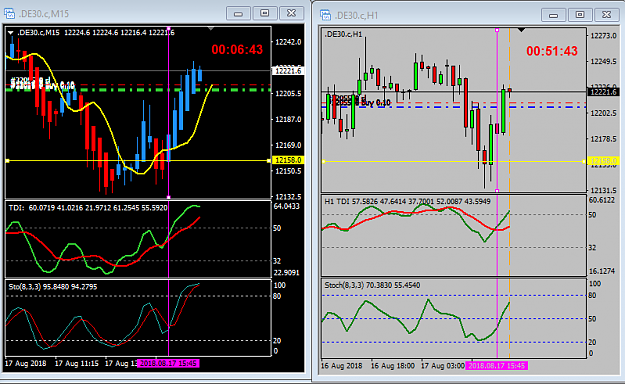Minimize the .DE30.c,H1 chart window
The image size is (625, 384).
click(x=553, y=15)
